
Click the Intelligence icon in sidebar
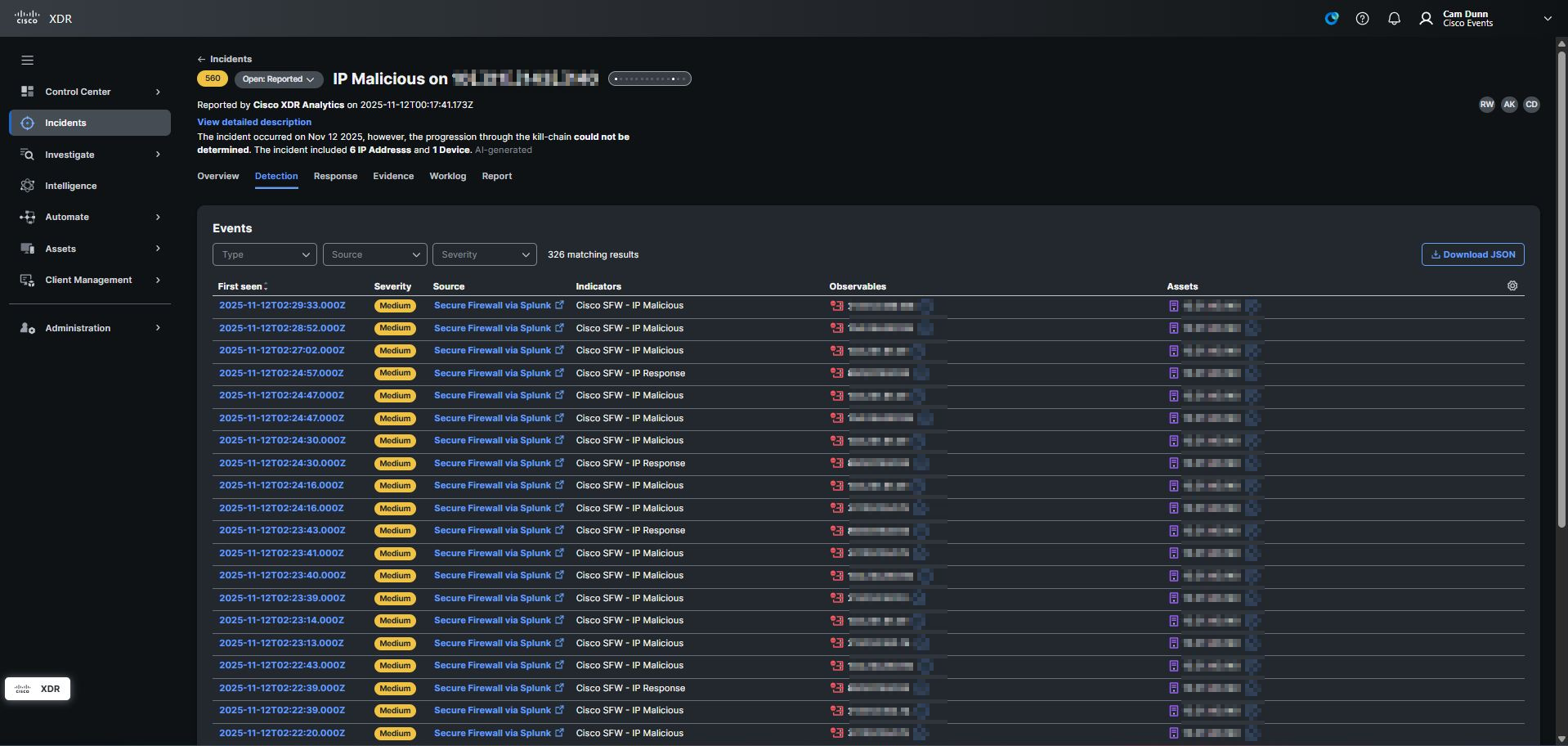tap(28, 186)
